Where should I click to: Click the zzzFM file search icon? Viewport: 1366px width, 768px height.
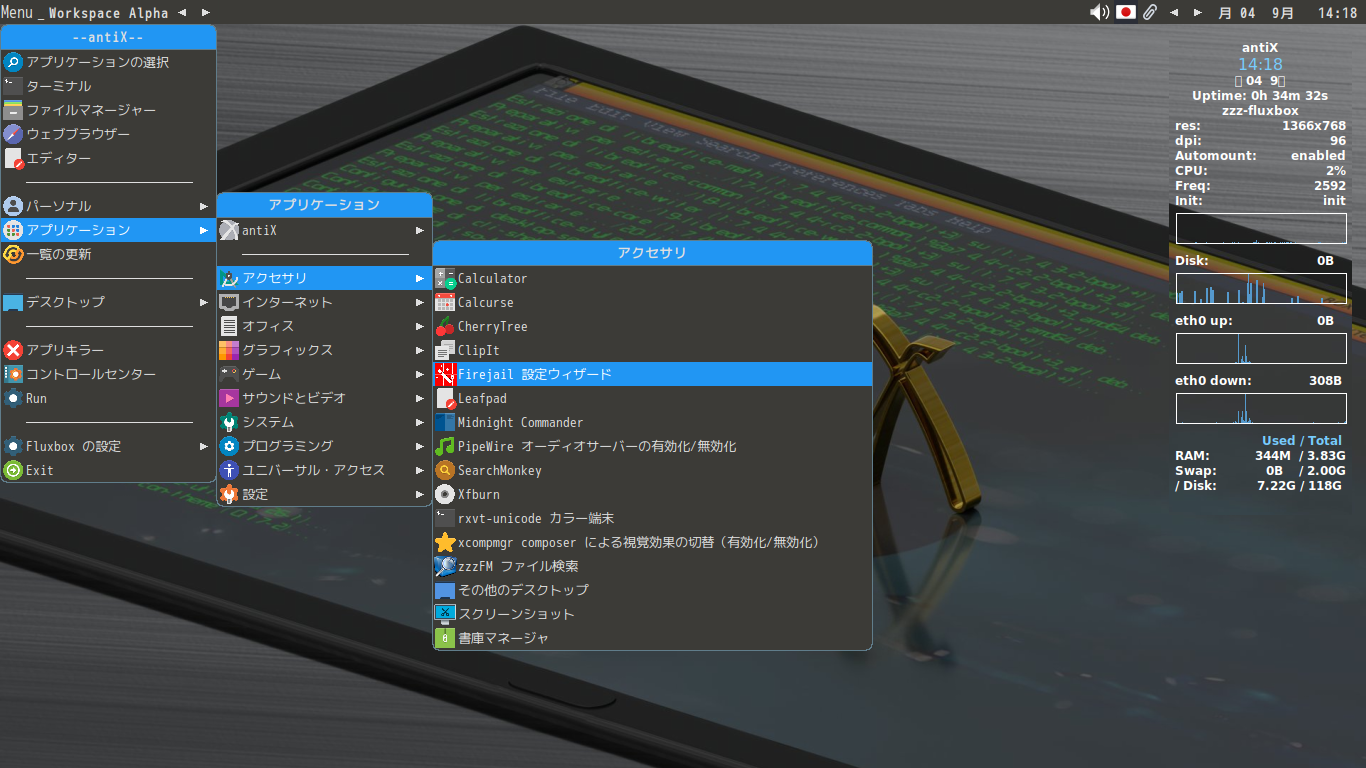[445, 566]
